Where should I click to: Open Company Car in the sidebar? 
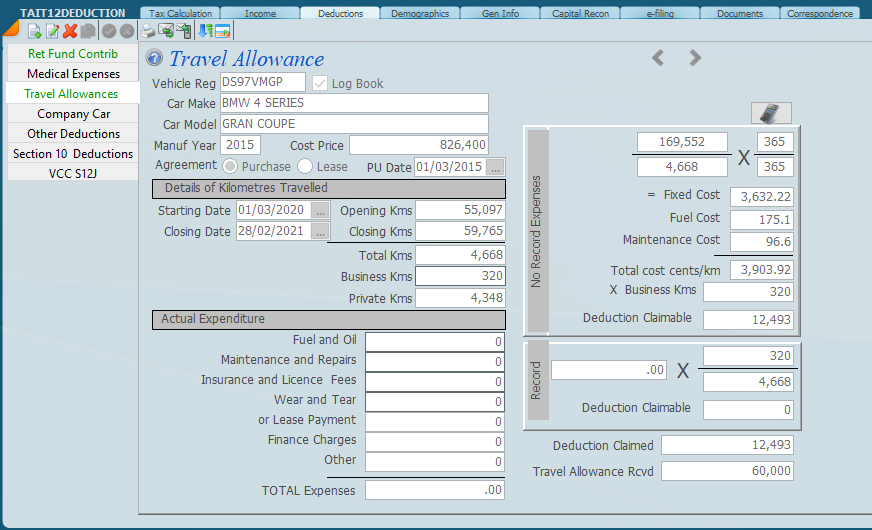coord(73,114)
